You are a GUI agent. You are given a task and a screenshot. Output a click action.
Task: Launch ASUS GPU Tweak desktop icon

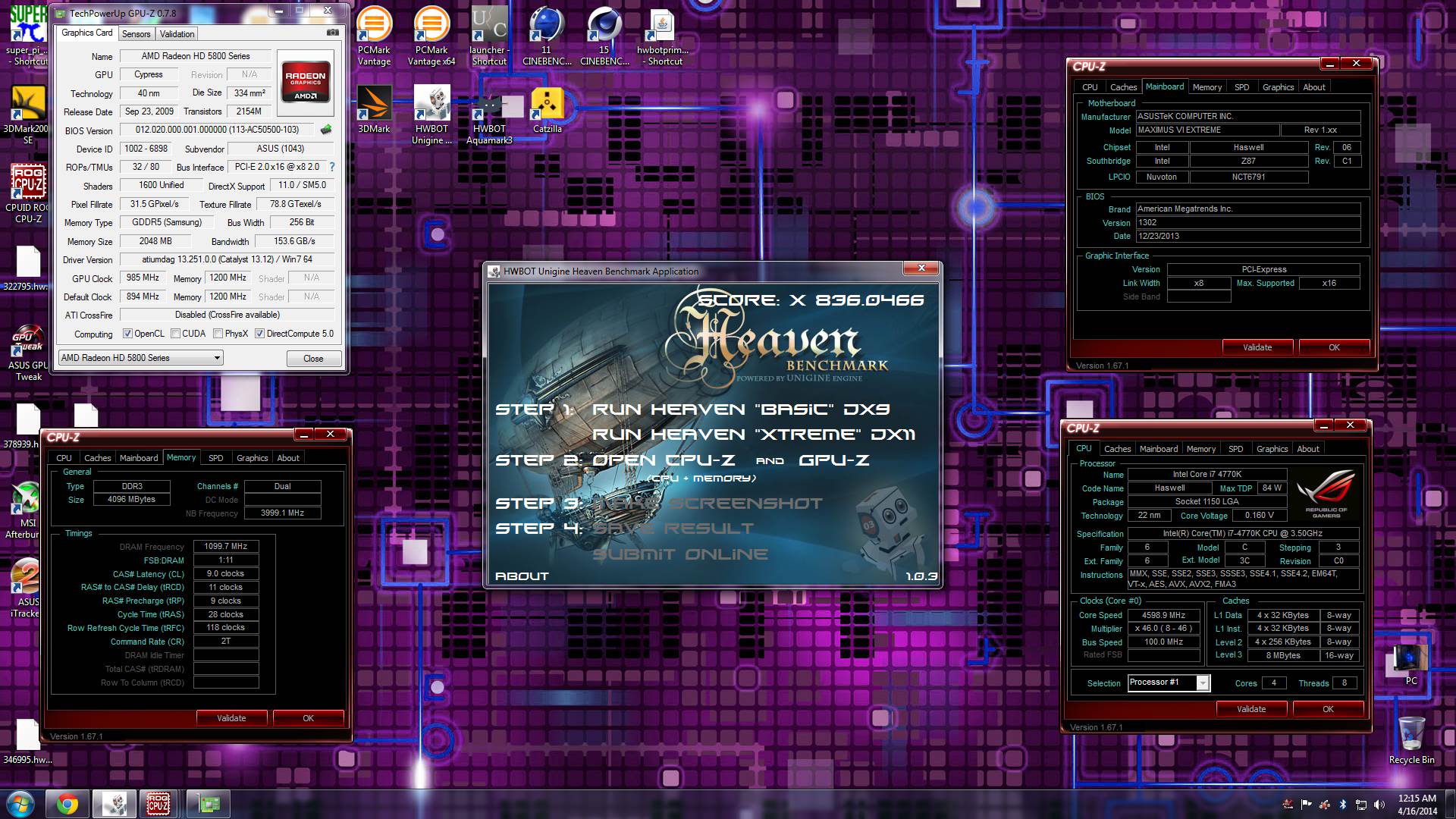27,352
